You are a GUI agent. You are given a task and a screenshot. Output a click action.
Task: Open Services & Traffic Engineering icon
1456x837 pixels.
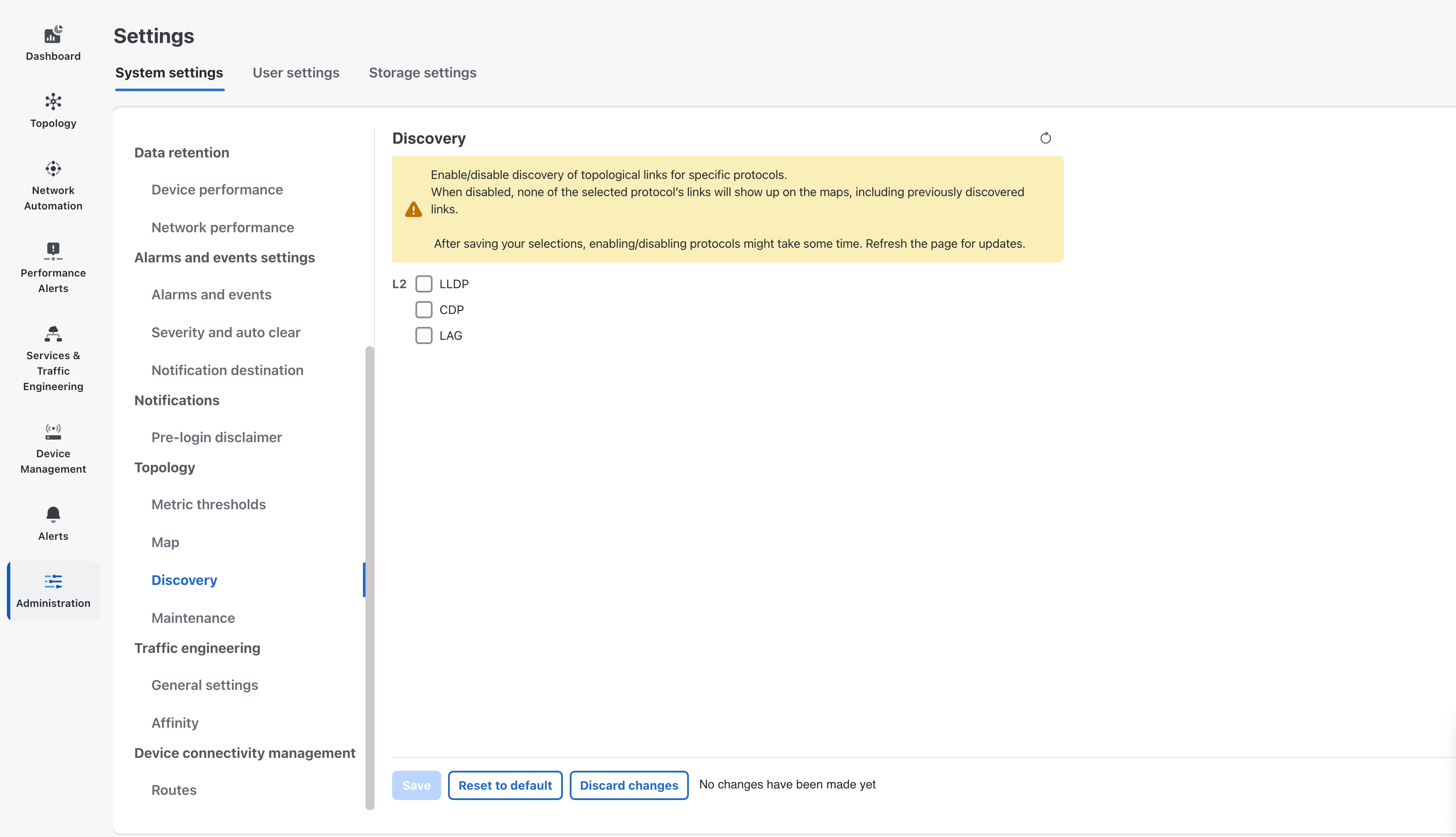pos(53,334)
